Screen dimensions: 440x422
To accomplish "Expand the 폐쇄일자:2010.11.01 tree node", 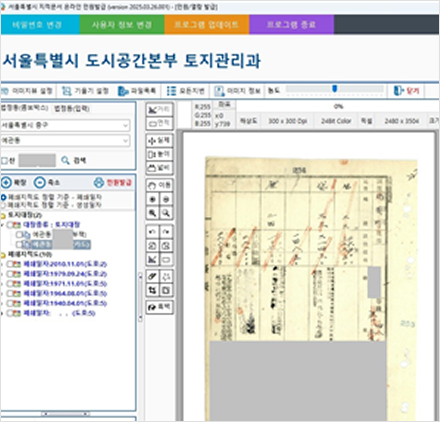I will click(2, 264).
